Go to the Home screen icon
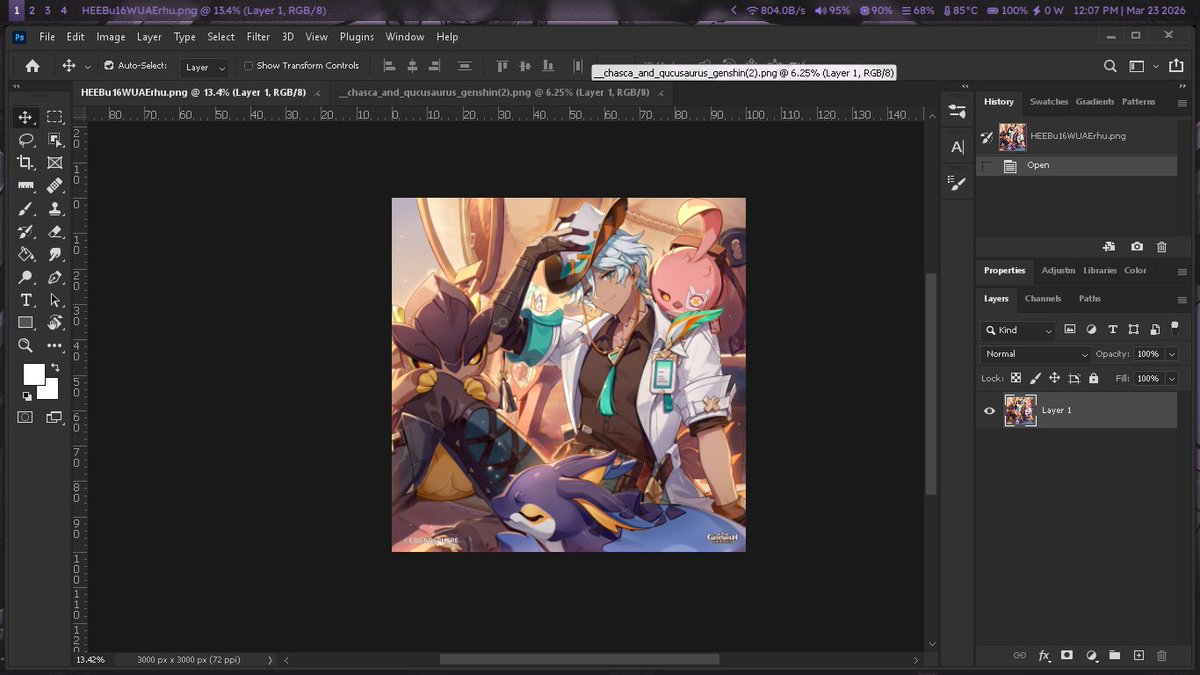The height and width of the screenshot is (675, 1200). point(32,66)
